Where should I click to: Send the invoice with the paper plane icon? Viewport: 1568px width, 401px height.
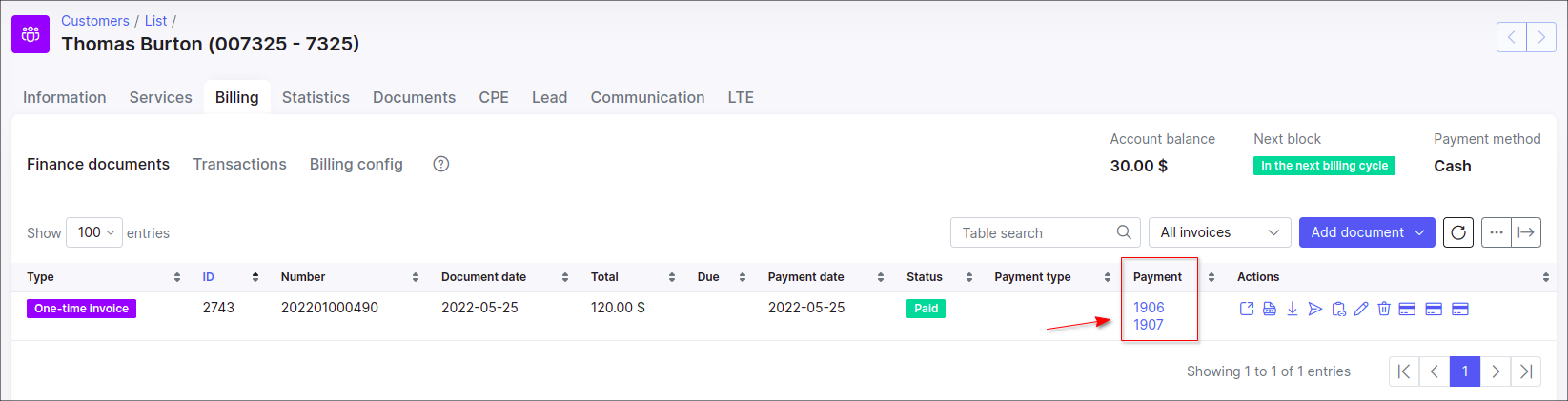(1315, 309)
